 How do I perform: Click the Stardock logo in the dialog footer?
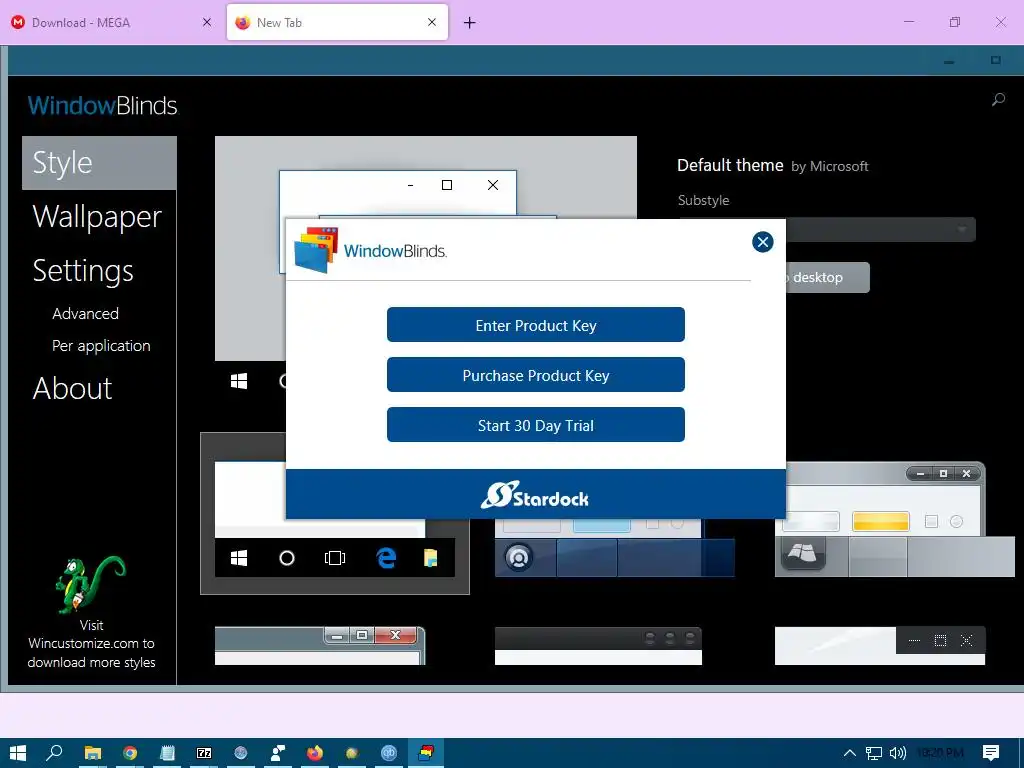click(535, 496)
